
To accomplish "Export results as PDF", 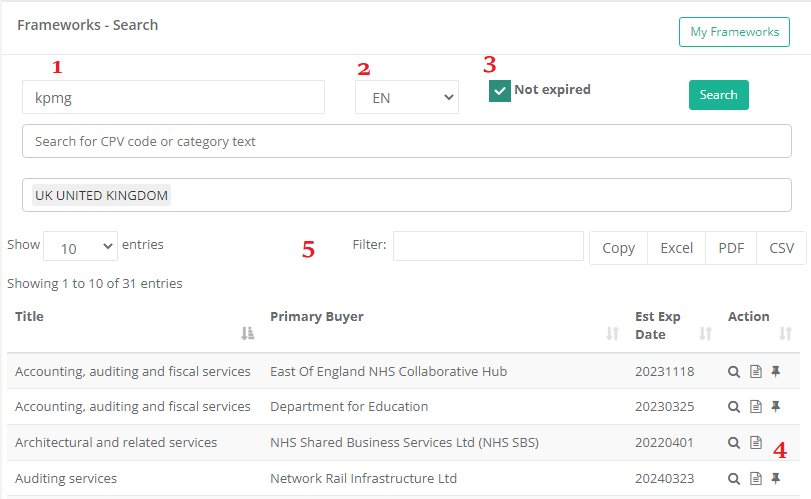I will click(x=731, y=248).
